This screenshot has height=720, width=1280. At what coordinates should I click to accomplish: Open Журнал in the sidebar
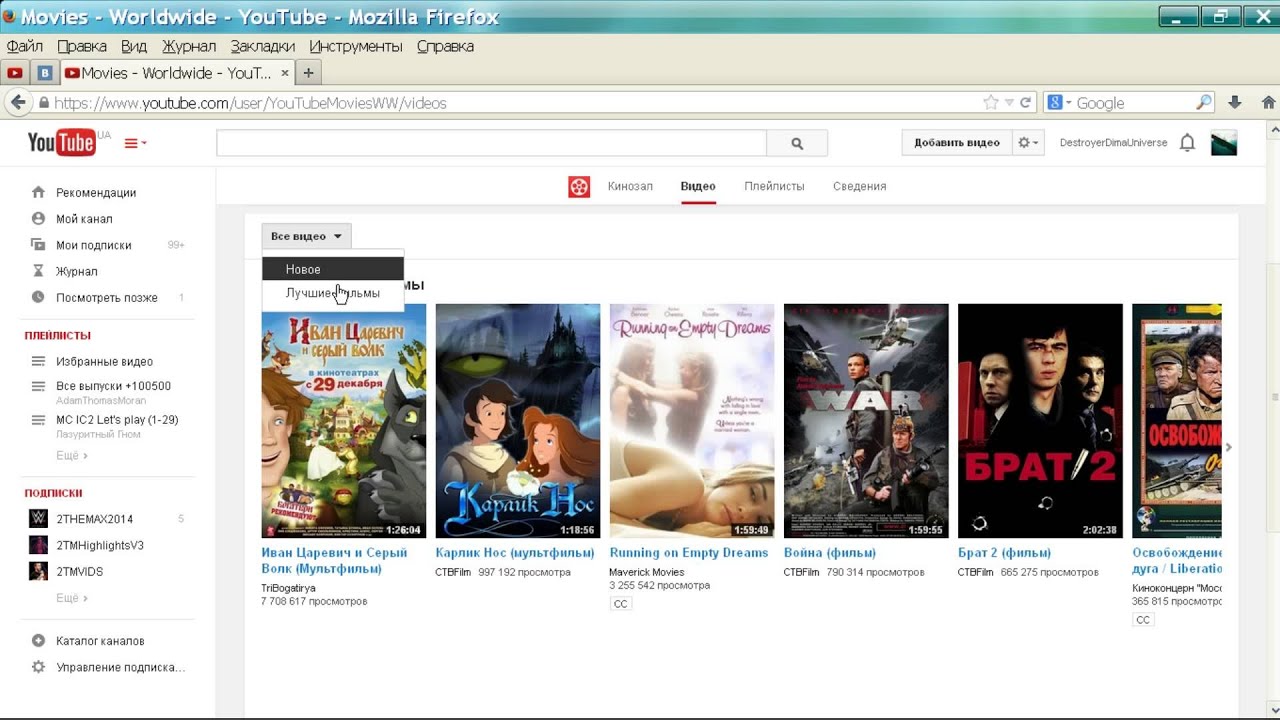76,271
